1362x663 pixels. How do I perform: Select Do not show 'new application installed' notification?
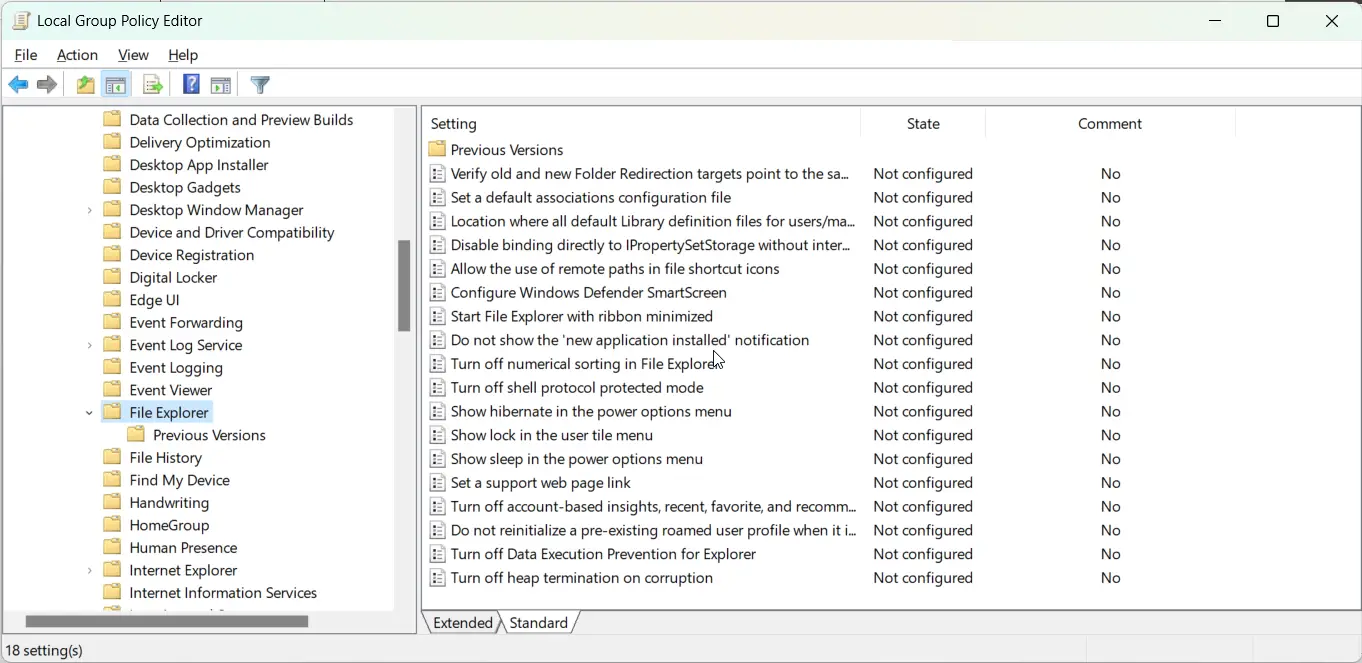630,340
